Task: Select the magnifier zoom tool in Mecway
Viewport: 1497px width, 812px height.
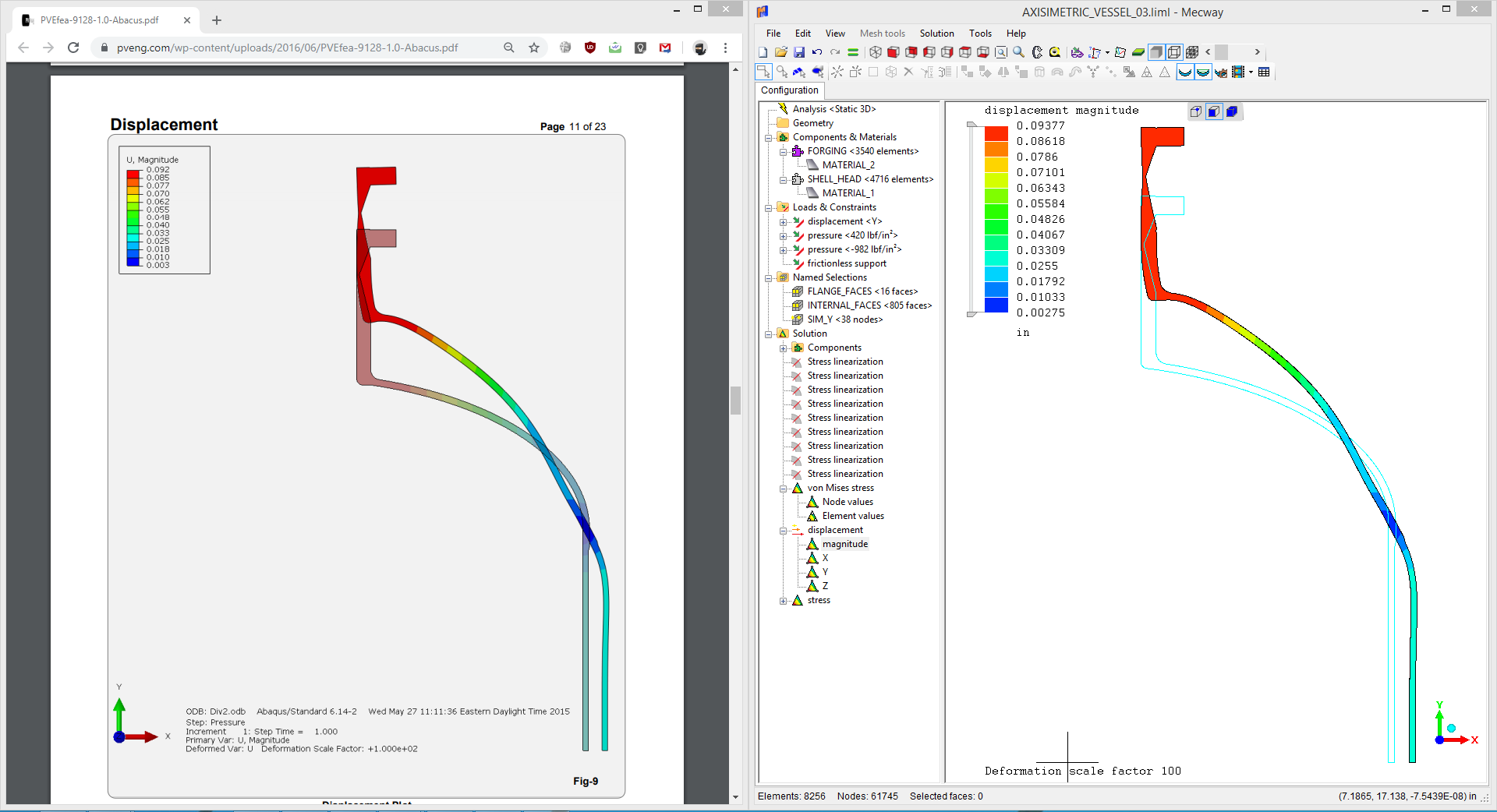Action: (x=1018, y=52)
